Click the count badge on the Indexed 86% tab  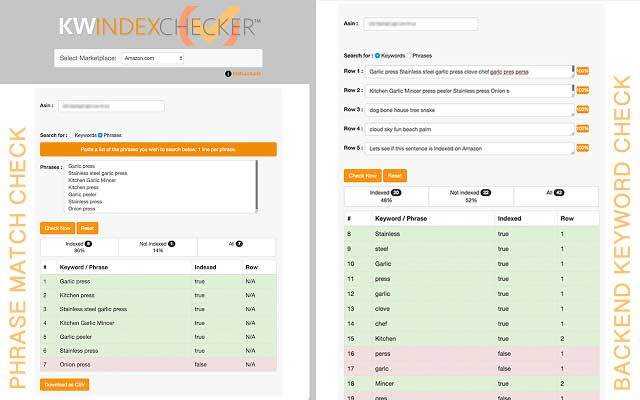(88, 244)
